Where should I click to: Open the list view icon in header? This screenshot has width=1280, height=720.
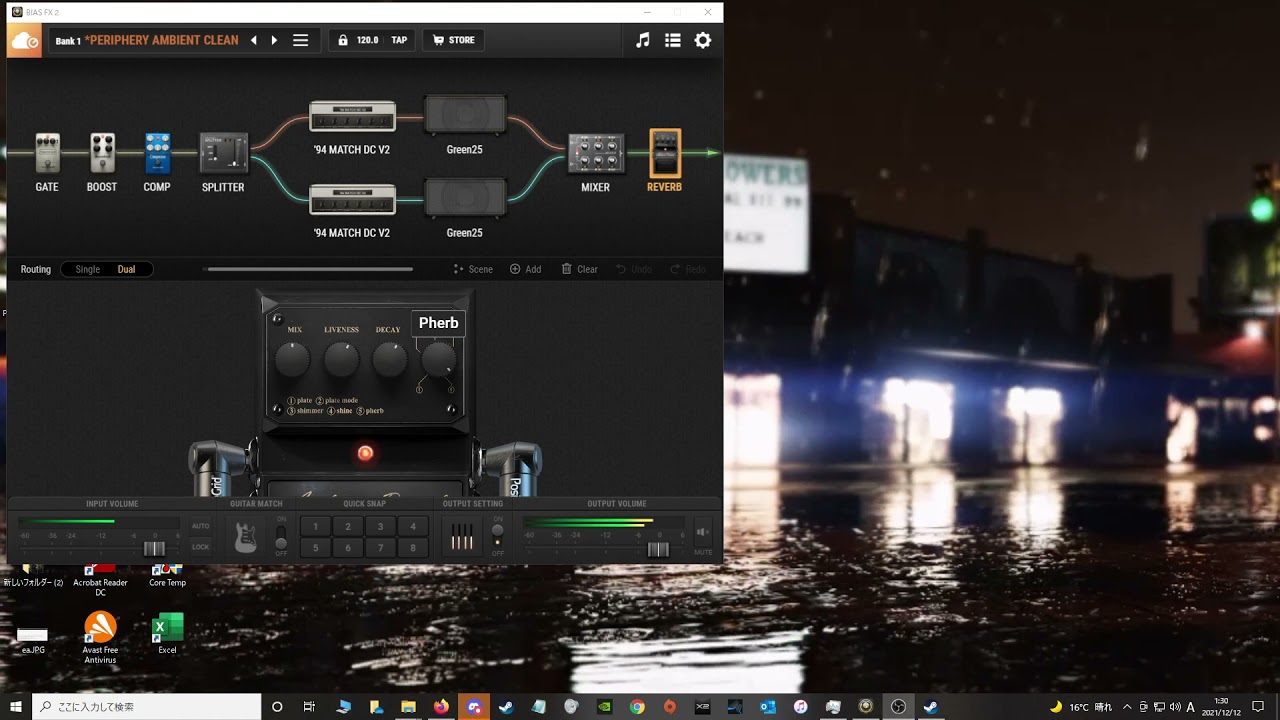coord(673,40)
